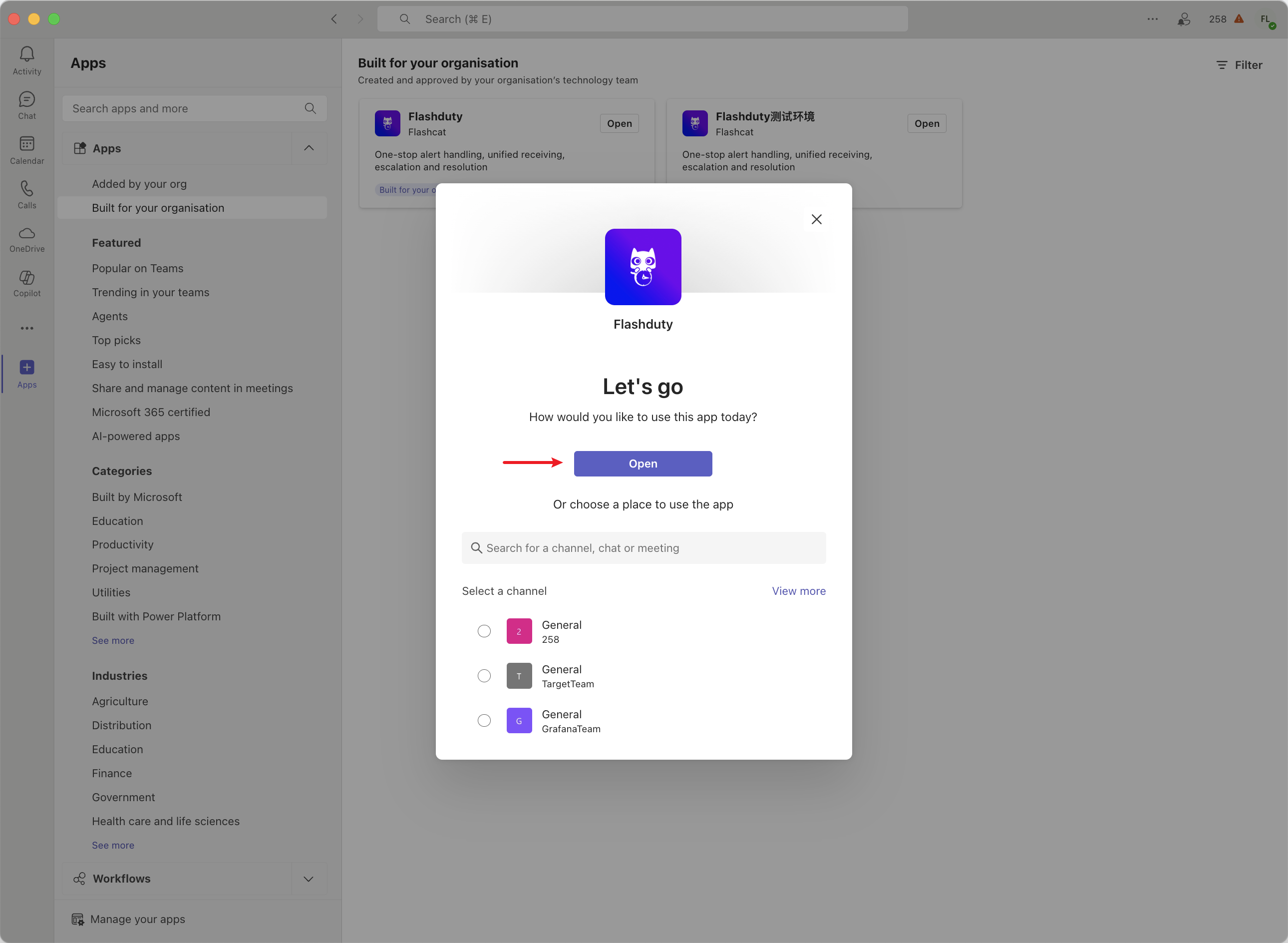The height and width of the screenshot is (943, 1288).
Task: Click the Flashduty测试环境 card app icon
Action: [x=695, y=123]
